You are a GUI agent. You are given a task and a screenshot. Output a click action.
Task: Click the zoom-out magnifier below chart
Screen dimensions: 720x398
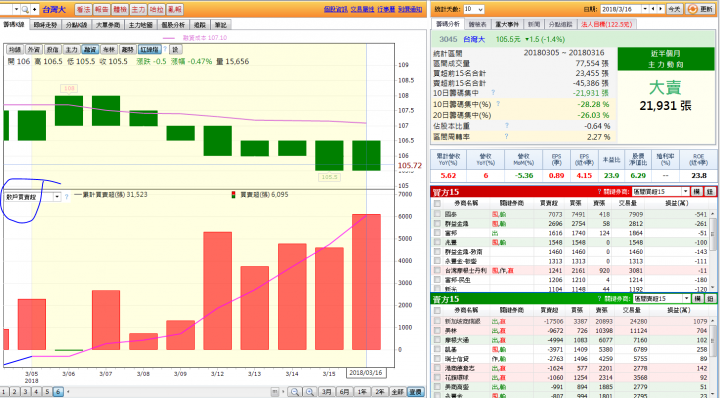tap(295, 392)
